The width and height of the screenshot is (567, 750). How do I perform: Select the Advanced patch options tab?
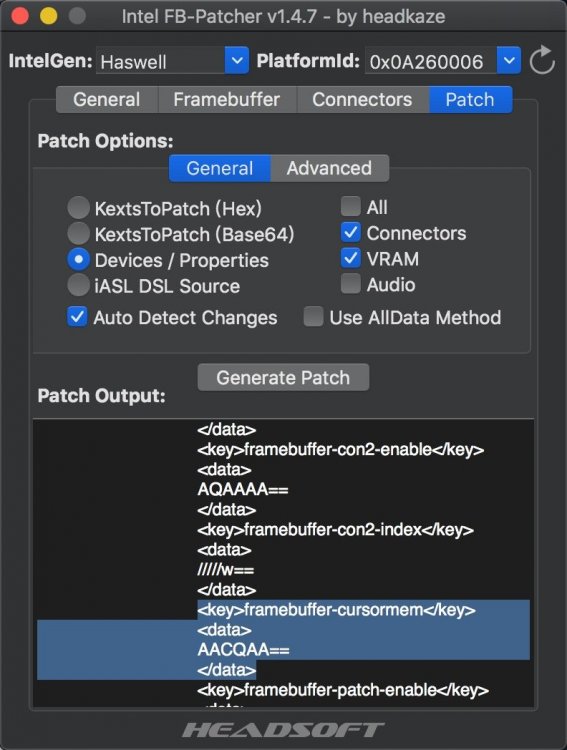(x=329, y=168)
